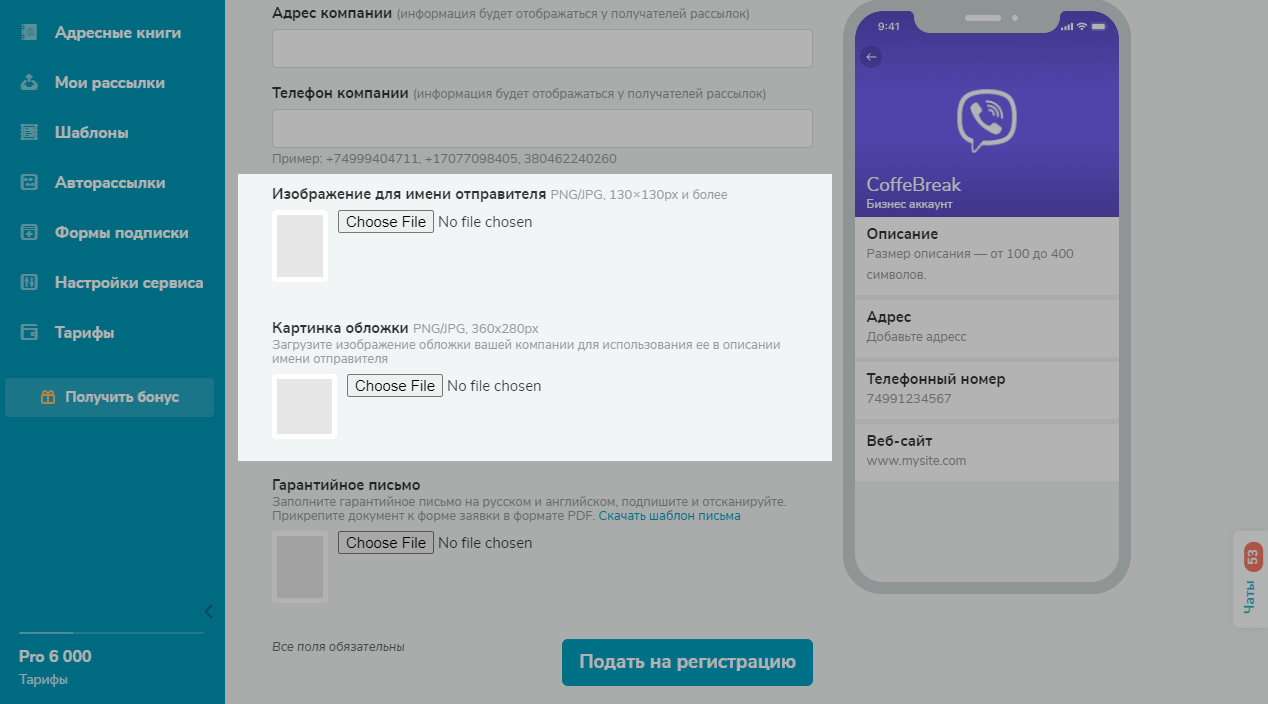Open the Чаты side tab
This screenshot has width=1268, height=704.
point(1251,580)
